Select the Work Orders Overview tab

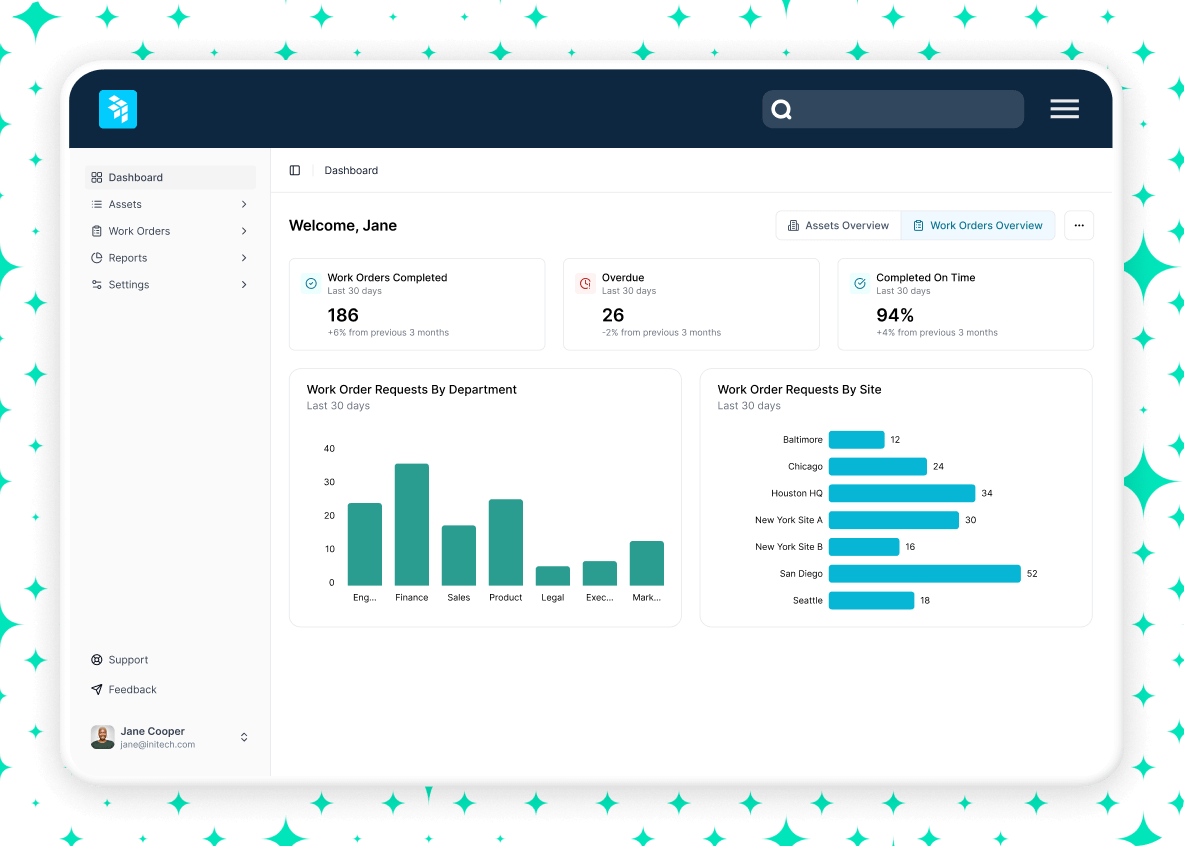click(x=977, y=226)
